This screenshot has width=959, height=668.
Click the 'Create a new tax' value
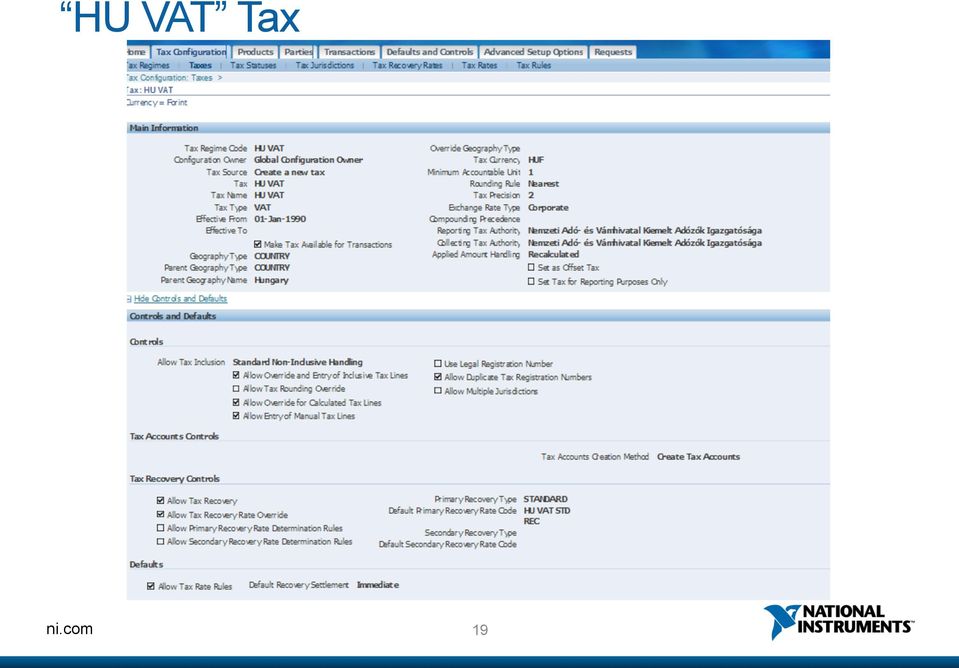coord(289,172)
